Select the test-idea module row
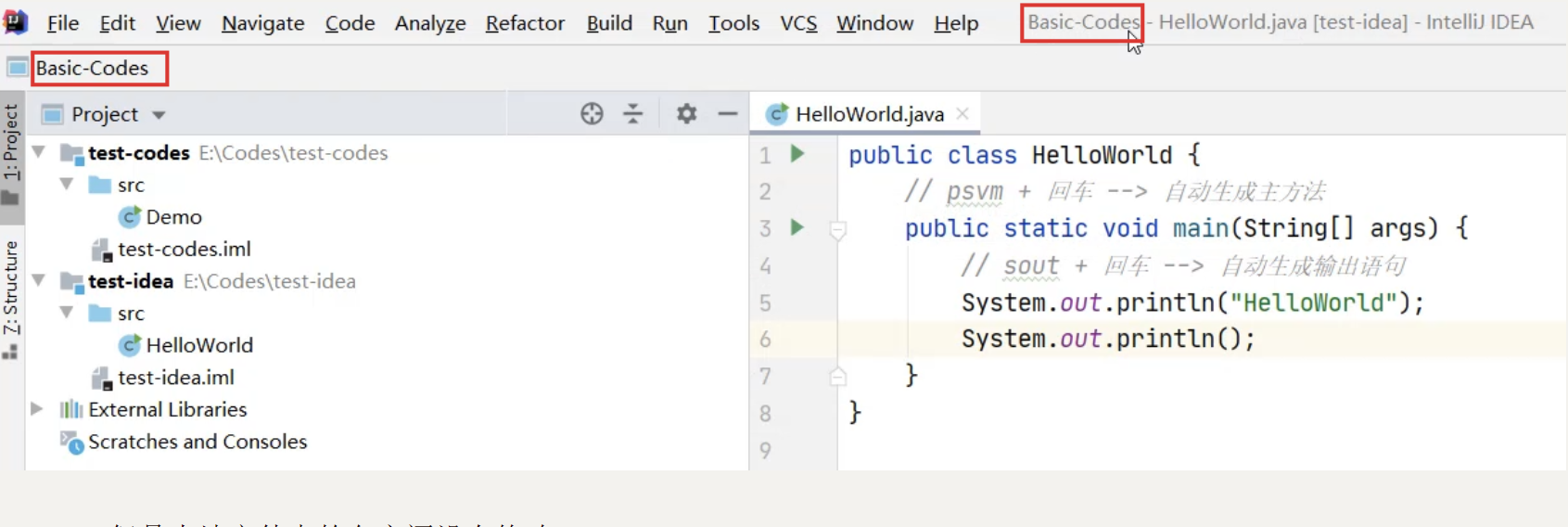Image resolution: width=1568 pixels, height=527 pixels. click(386, 280)
